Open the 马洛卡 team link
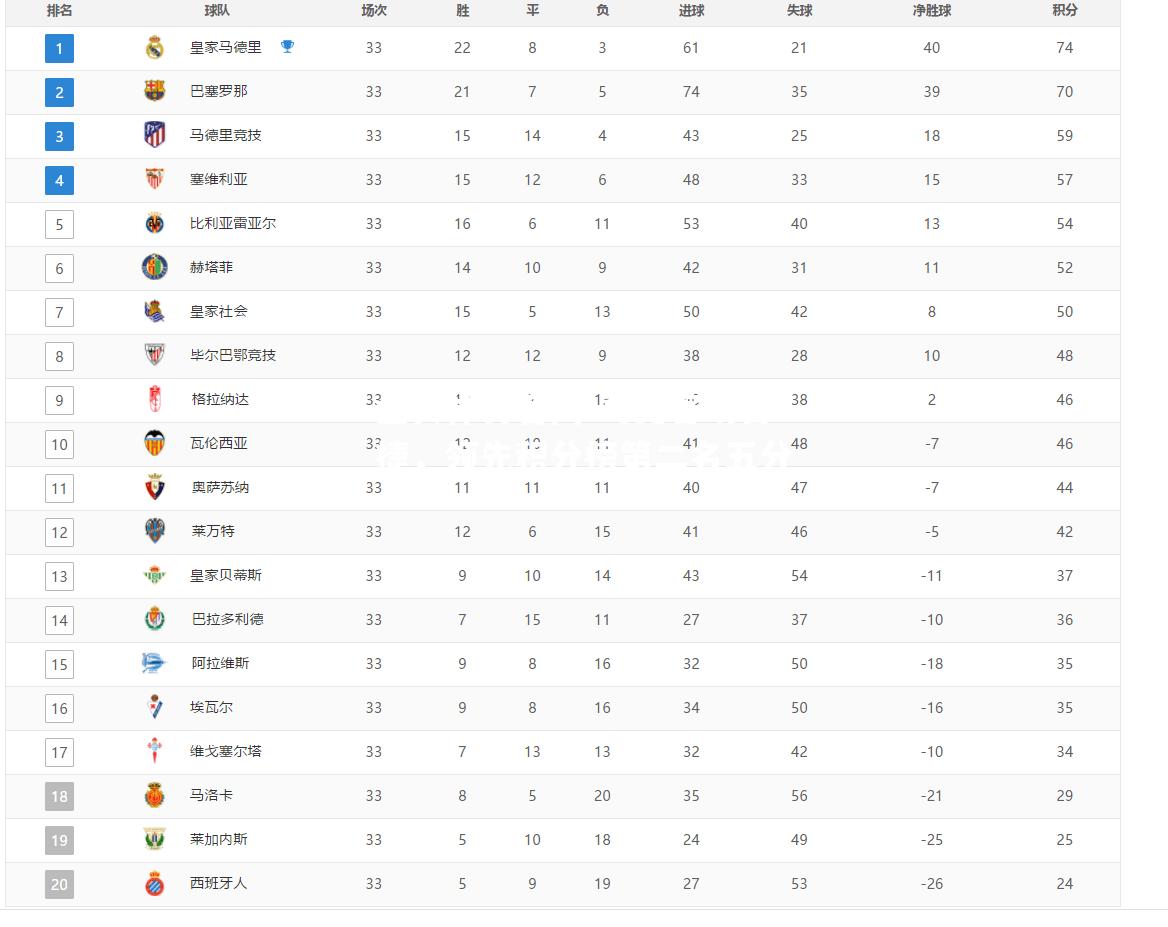 211,794
